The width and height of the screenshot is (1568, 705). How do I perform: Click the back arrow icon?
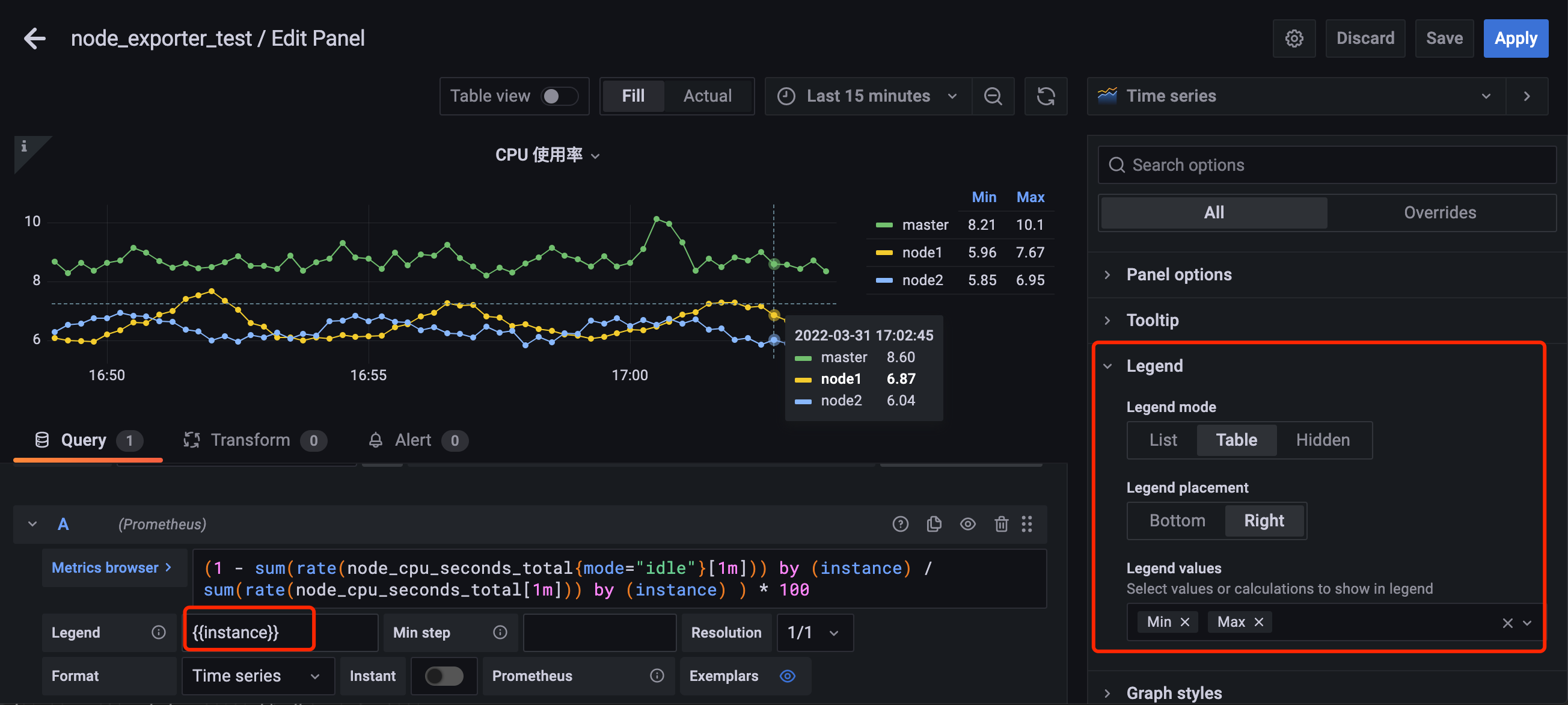point(35,38)
